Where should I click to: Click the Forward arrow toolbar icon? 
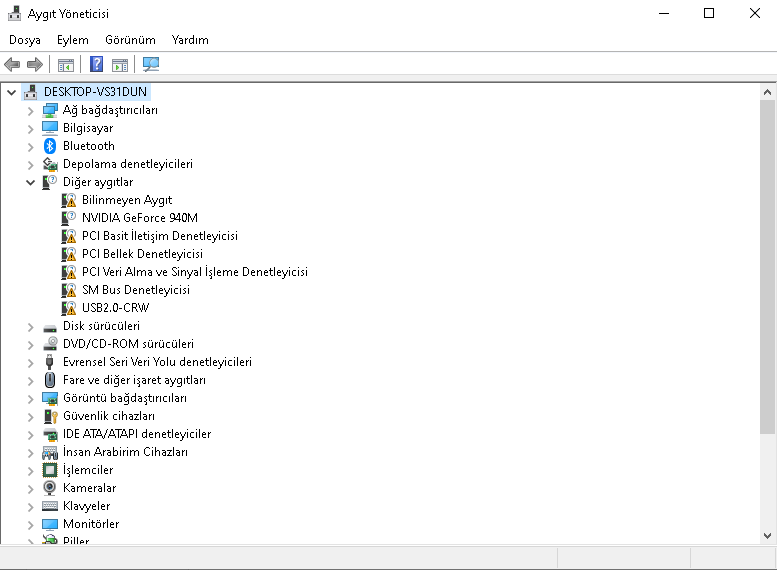click(35, 64)
